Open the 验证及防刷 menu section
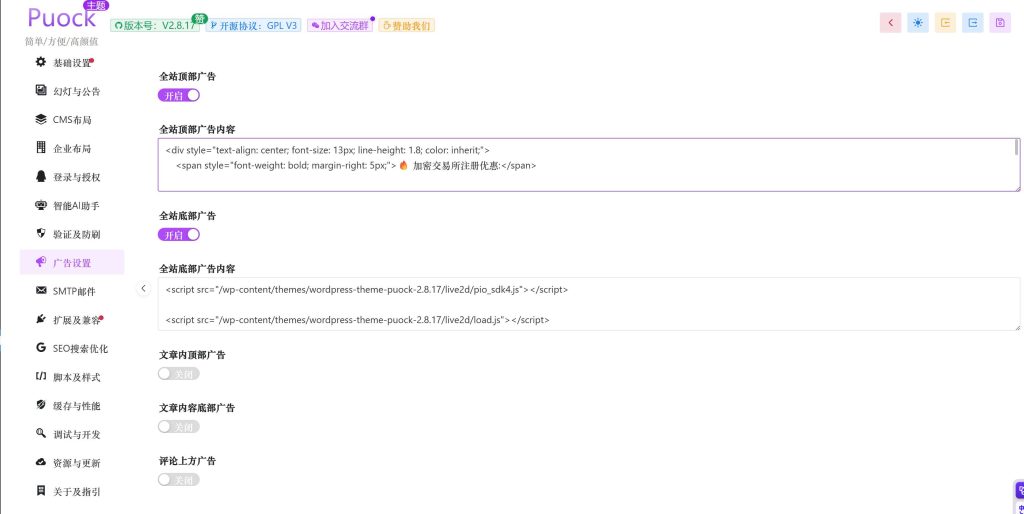The width and height of the screenshot is (1024, 514). click(72, 234)
